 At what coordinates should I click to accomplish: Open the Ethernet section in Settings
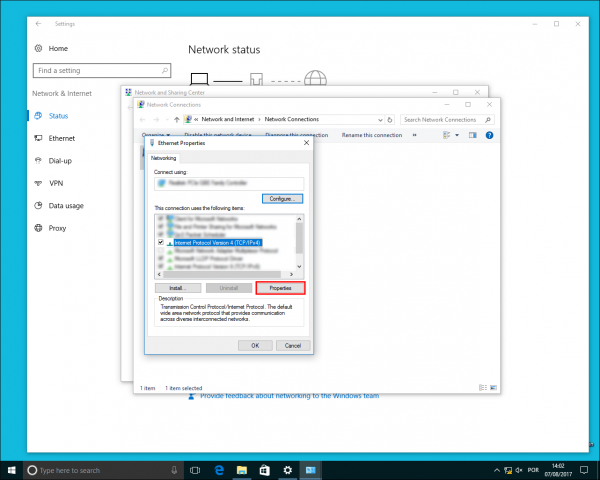(62, 138)
